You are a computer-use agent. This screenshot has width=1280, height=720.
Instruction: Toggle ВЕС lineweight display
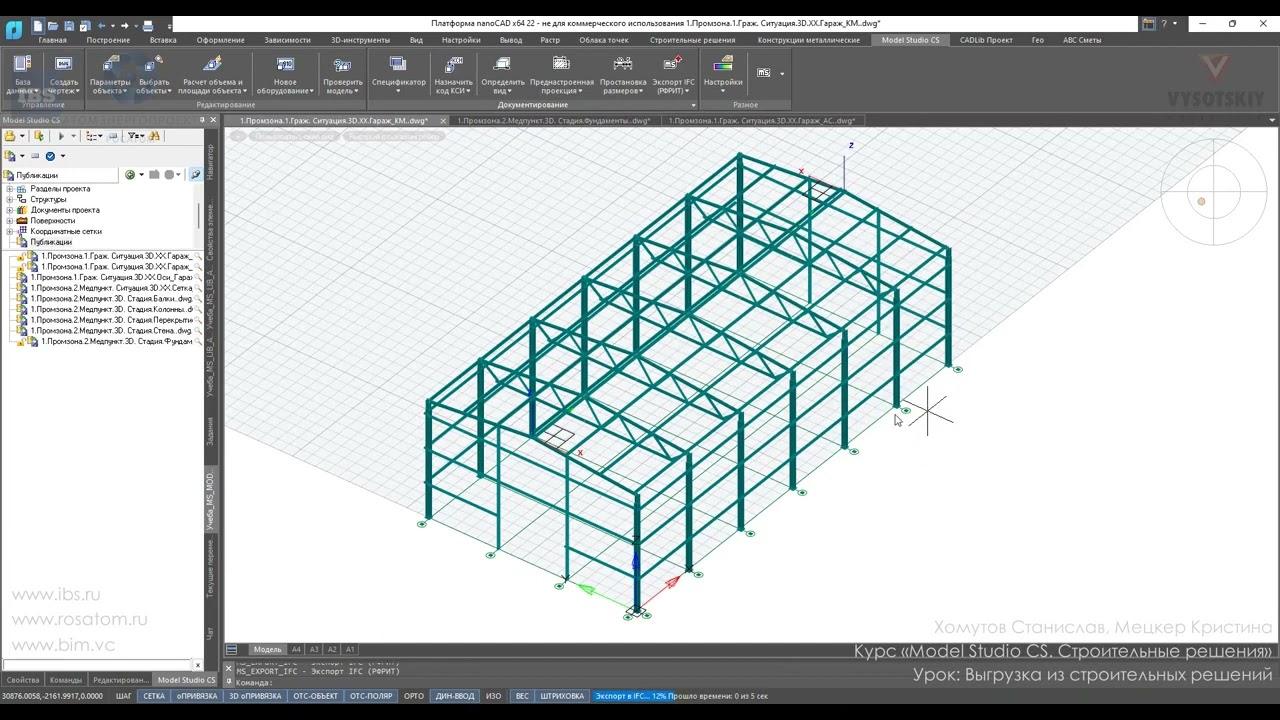coord(522,696)
